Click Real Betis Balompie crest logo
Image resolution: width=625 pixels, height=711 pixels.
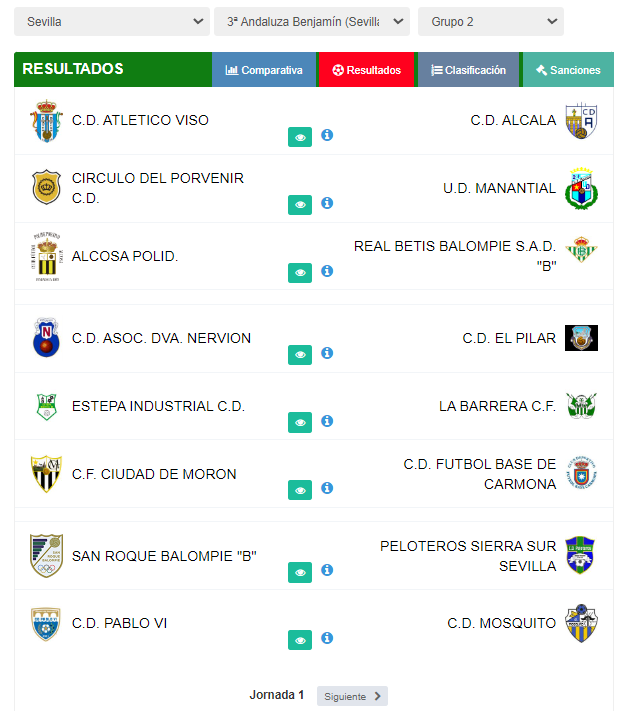(x=581, y=248)
